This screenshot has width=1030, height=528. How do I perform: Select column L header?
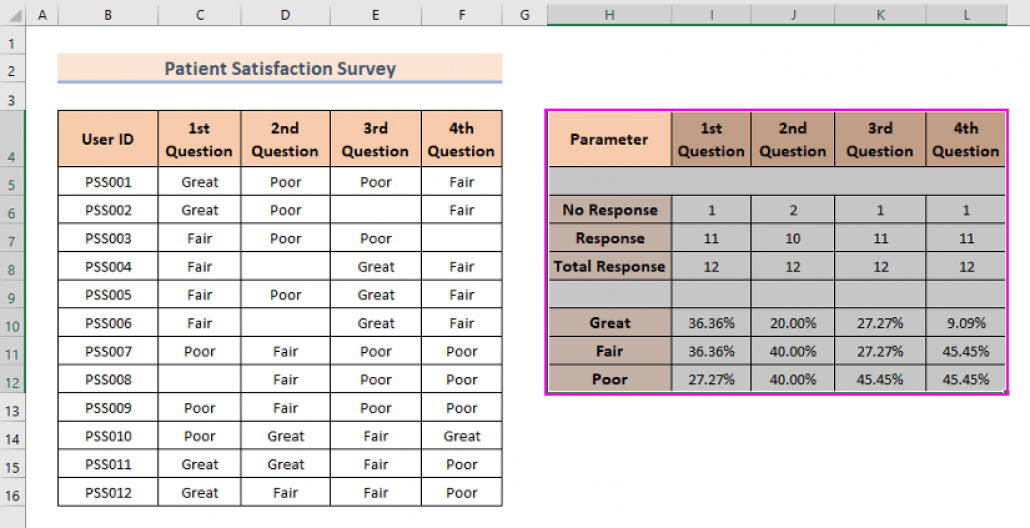pos(966,14)
